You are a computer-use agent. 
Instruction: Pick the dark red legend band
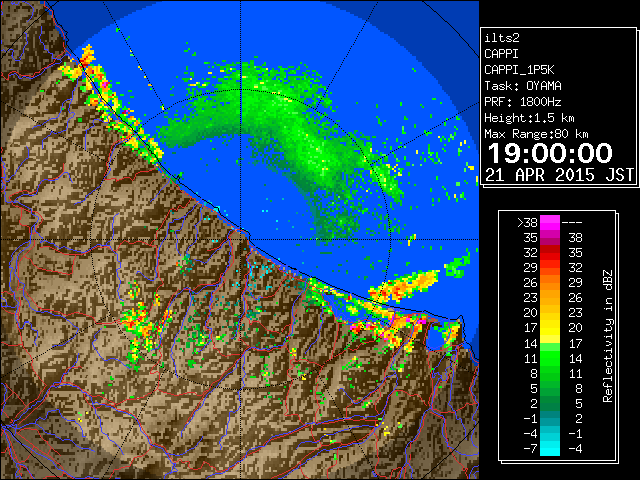[x=550, y=249]
